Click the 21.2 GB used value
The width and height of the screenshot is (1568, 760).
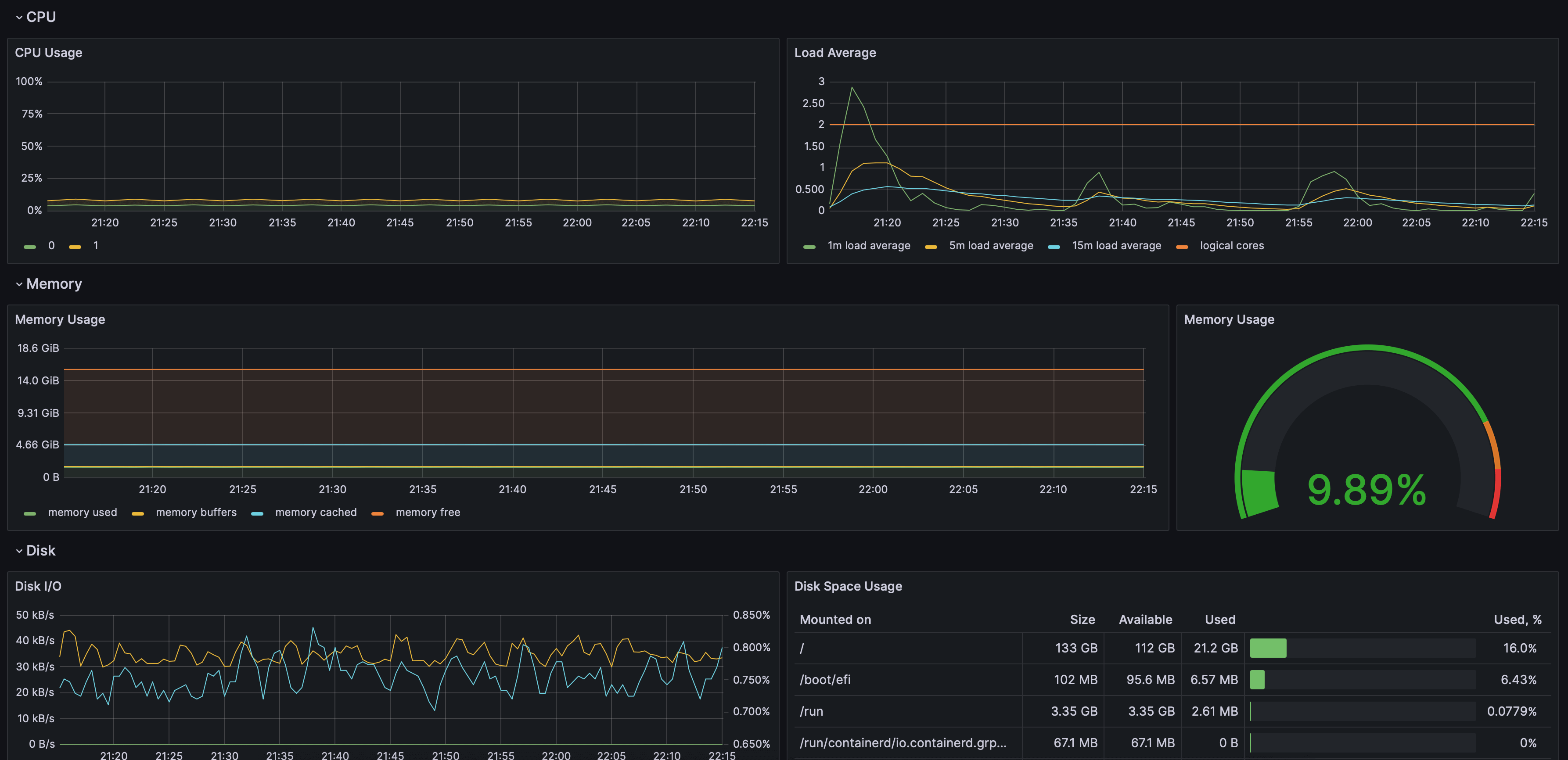pyautogui.click(x=1216, y=648)
